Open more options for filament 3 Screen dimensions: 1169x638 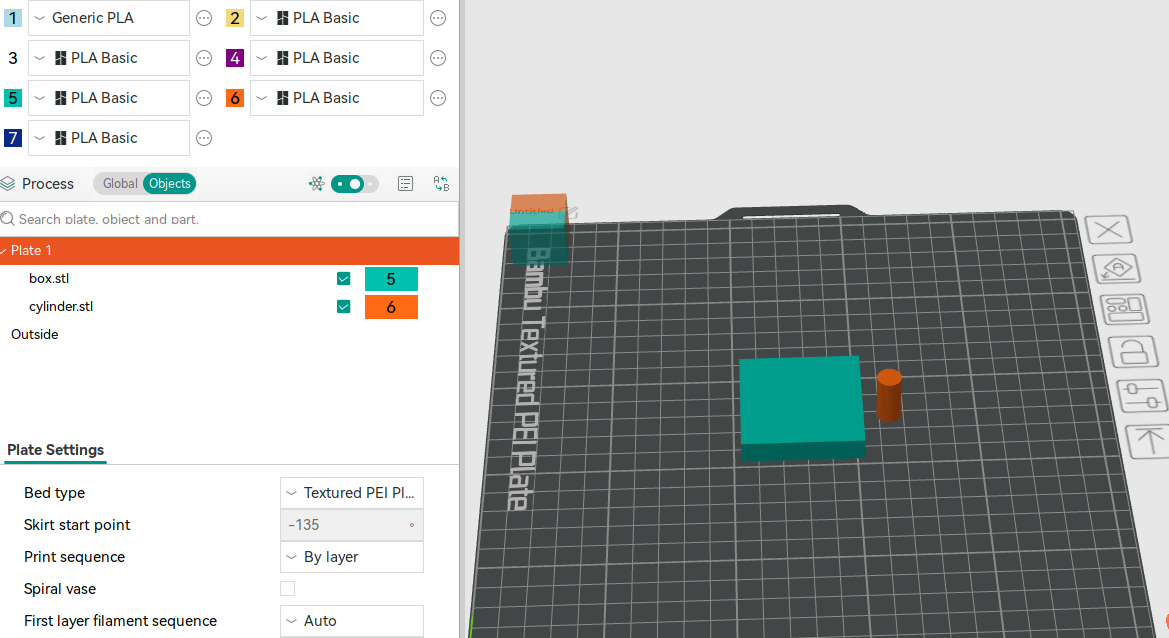point(204,58)
